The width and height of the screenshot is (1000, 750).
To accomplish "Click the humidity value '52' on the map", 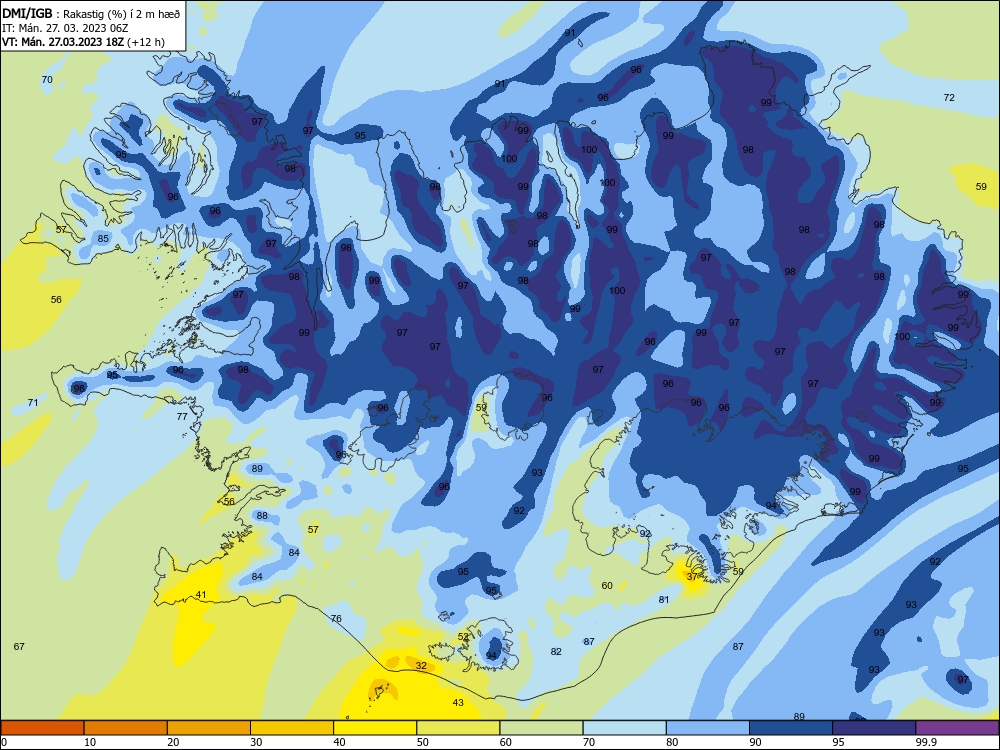I will 463,636.
